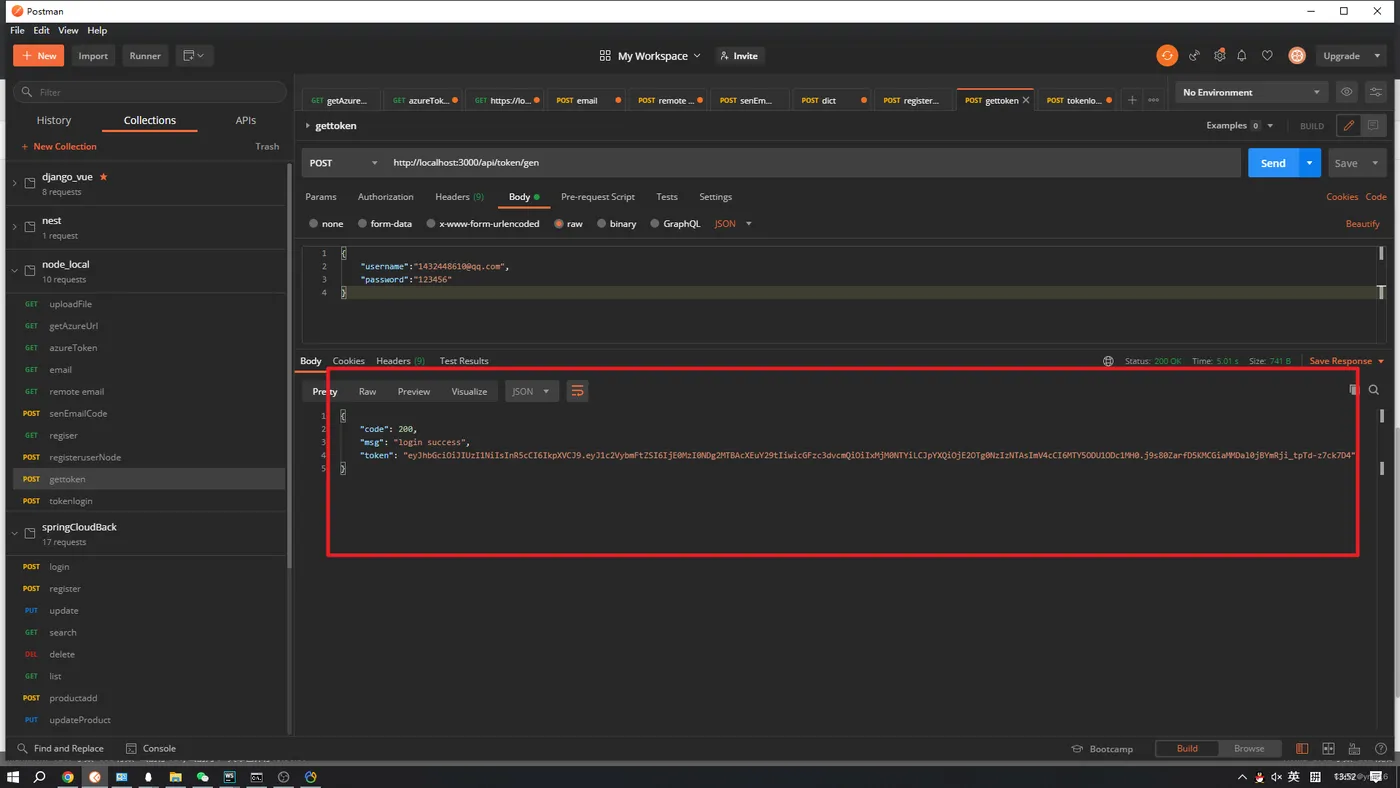Viewport: 1400px width, 788px height.
Task: Star toggle on django_vue collection
Action: pyautogui.click(x=103, y=177)
